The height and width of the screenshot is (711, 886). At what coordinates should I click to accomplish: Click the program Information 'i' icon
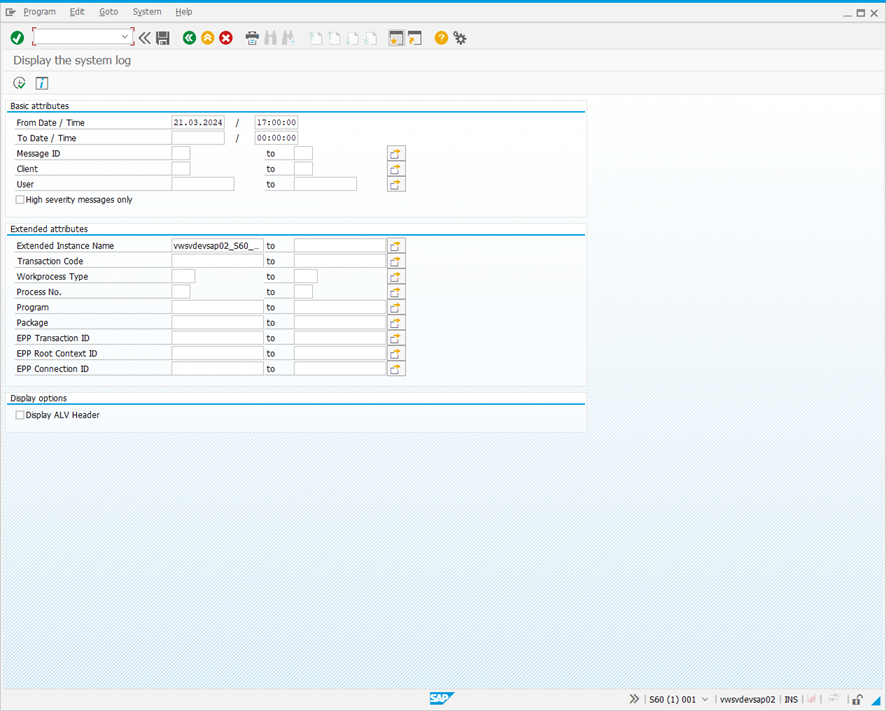click(42, 83)
